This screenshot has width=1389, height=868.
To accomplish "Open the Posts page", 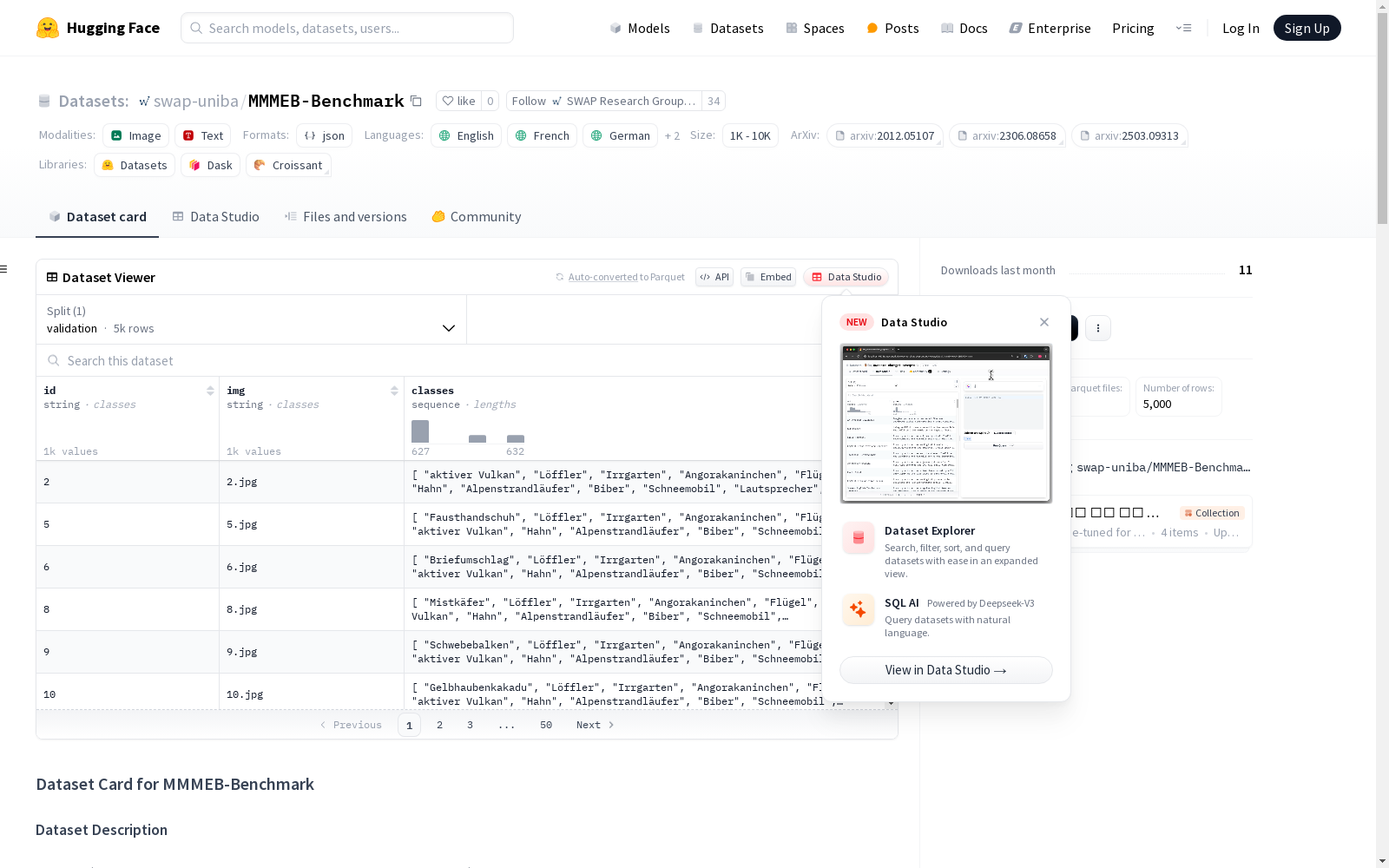I will 892,28.
